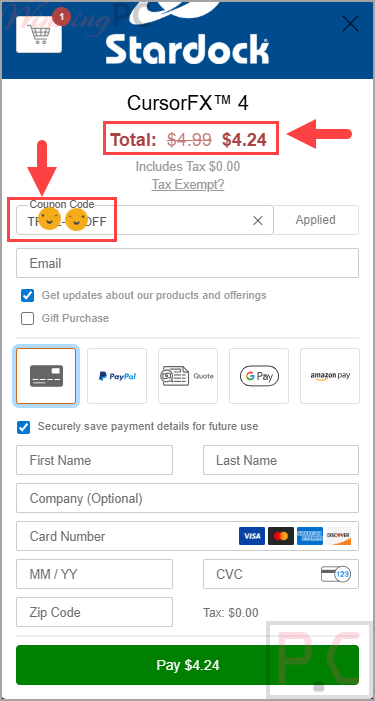Image resolution: width=375 pixels, height=701 pixels.
Task: Select the Quote payment option
Action: (188, 376)
